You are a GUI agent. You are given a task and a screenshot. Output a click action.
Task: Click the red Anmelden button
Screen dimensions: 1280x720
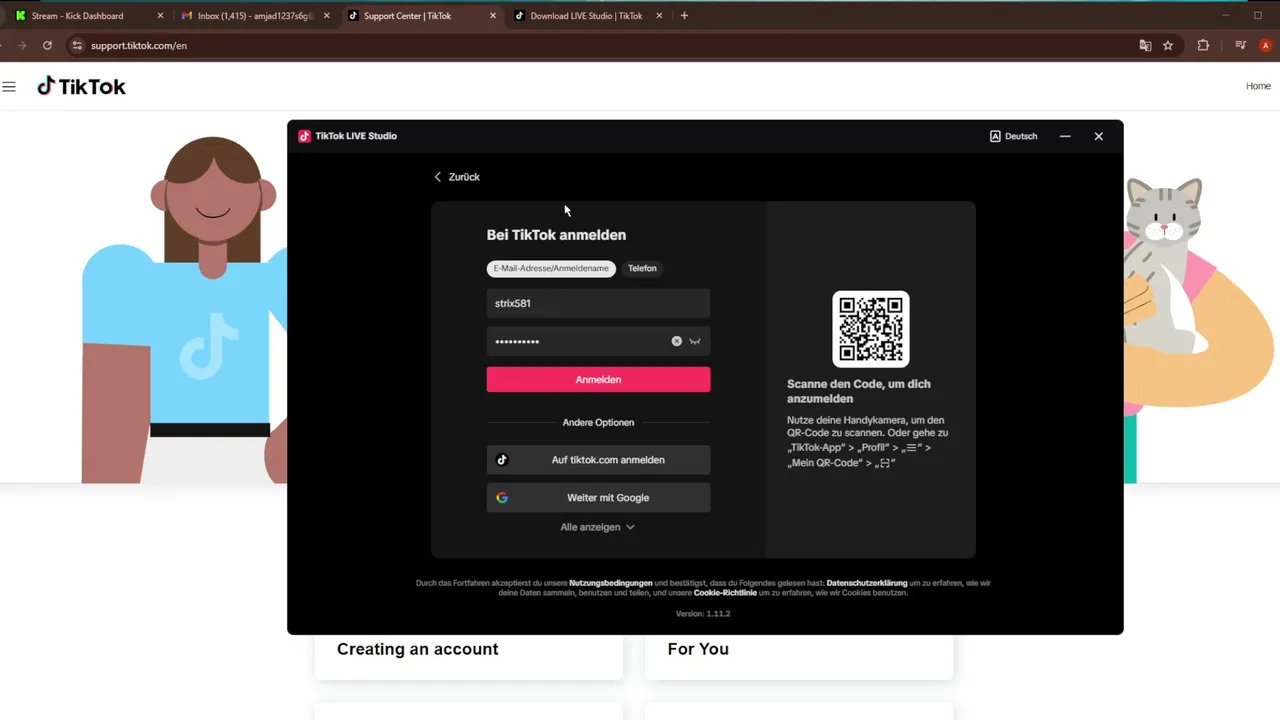(x=598, y=379)
